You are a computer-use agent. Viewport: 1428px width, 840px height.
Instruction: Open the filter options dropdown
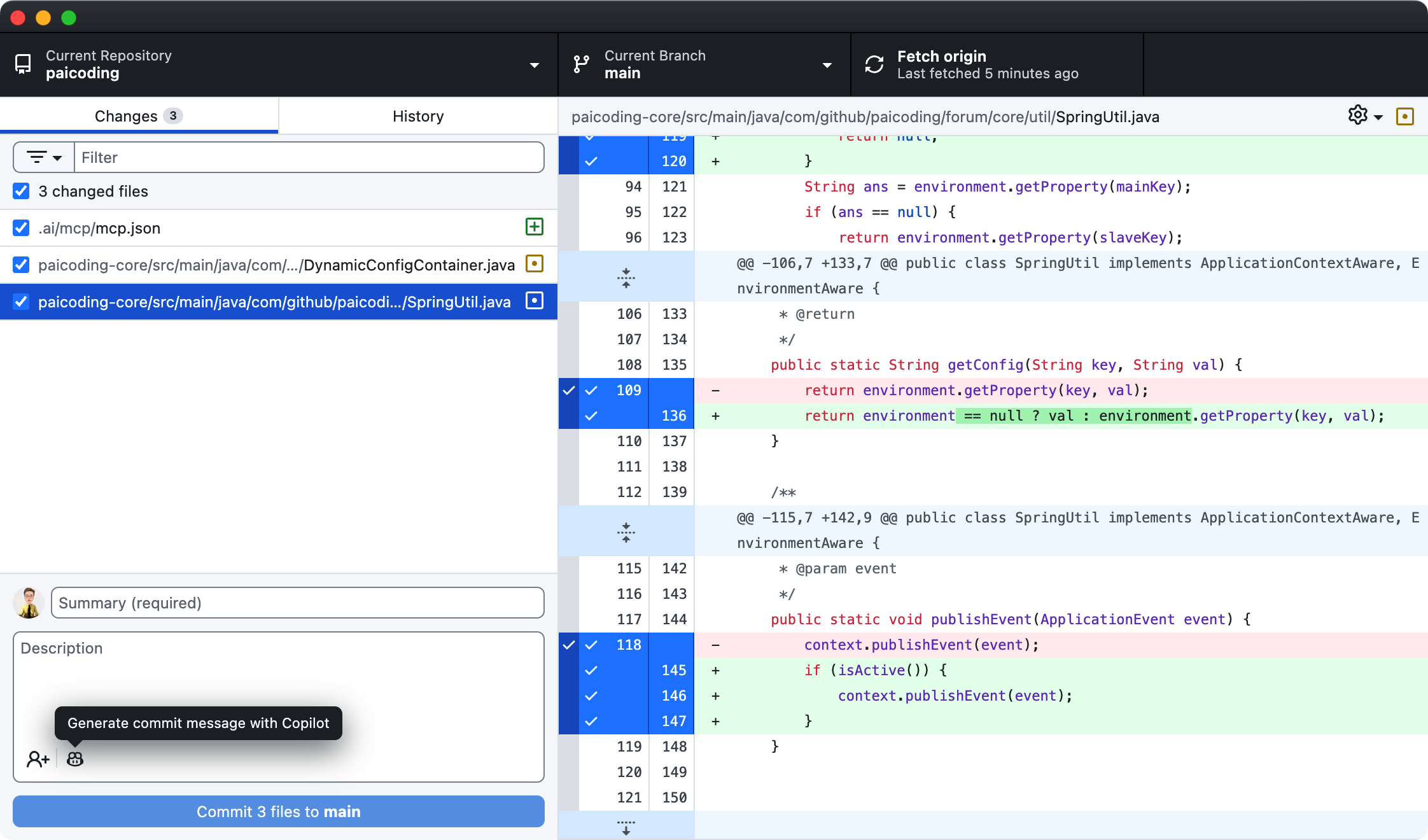tap(44, 157)
